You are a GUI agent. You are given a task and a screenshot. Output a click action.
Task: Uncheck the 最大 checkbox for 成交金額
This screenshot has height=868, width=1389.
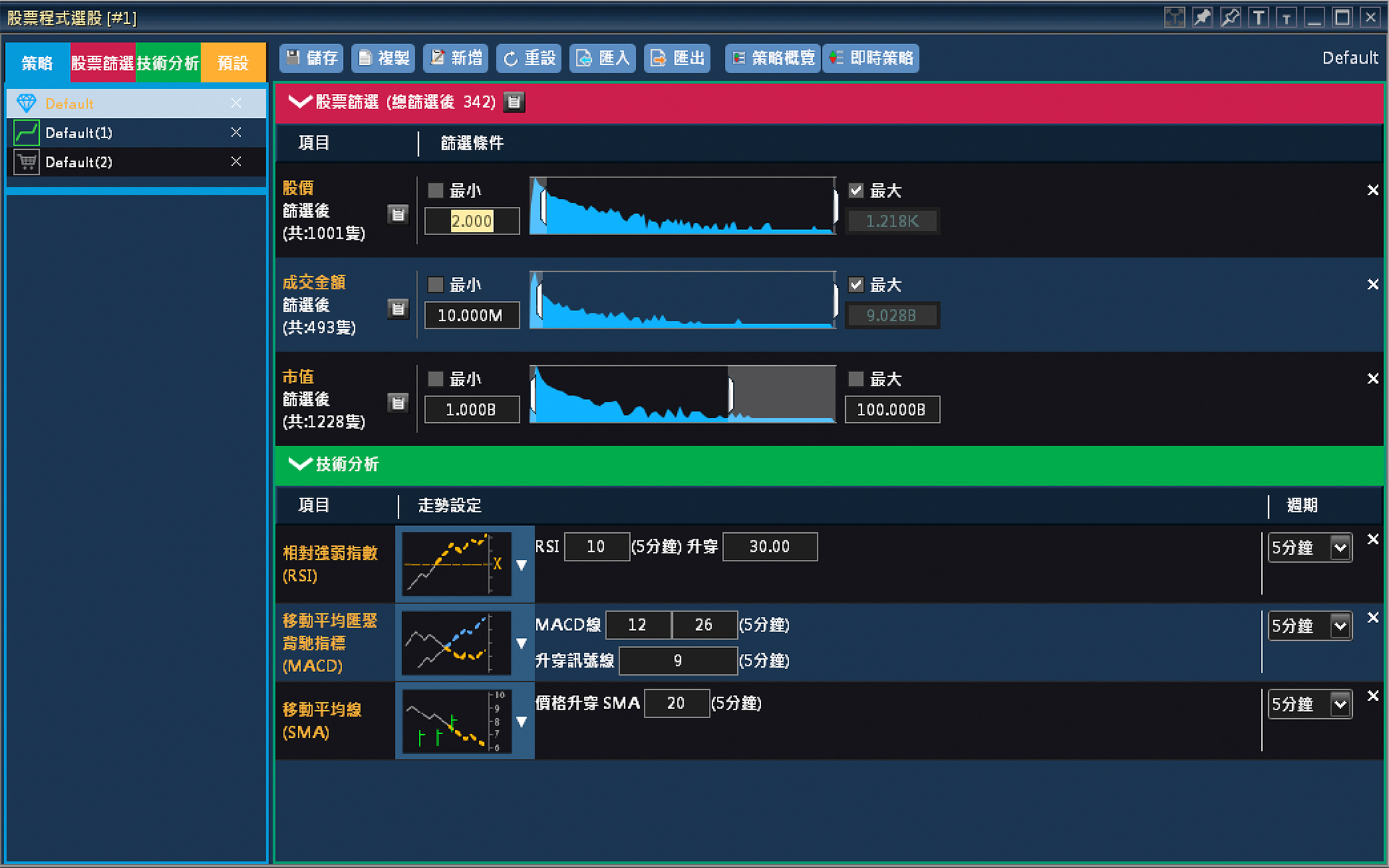pyautogui.click(x=856, y=284)
